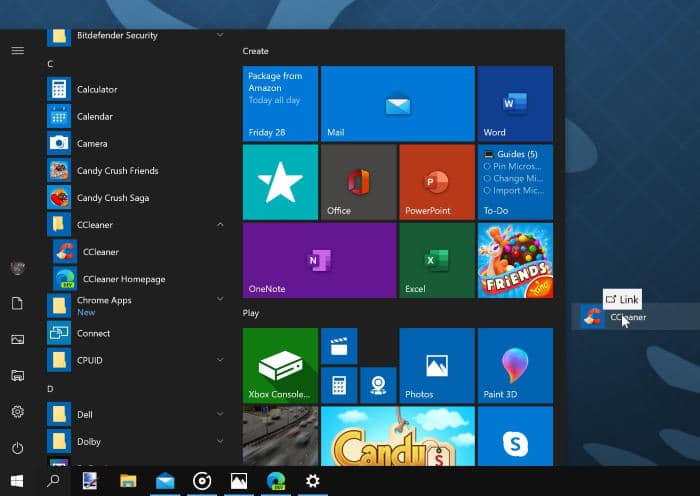Click the letter C section header
The image size is (700, 496).
(x=50, y=64)
